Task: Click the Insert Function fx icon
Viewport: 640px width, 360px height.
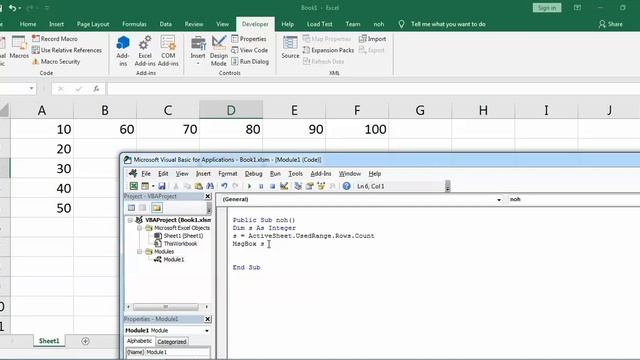Action: coord(96,89)
